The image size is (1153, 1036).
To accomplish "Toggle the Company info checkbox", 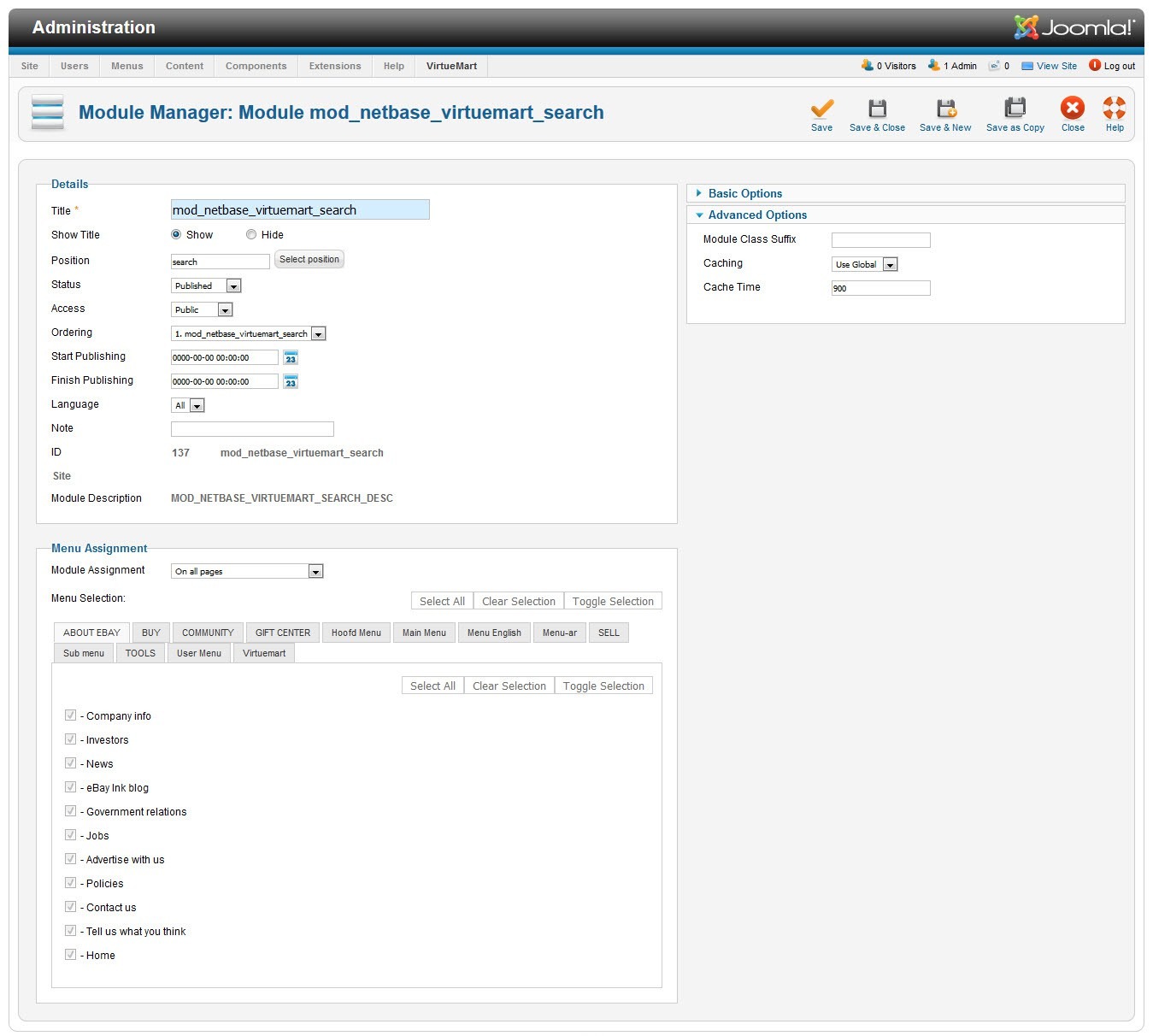I will point(70,715).
